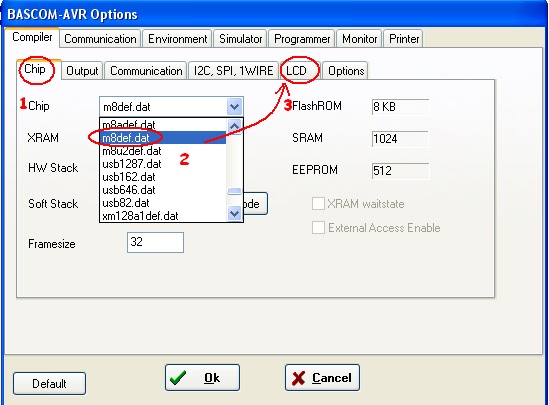Screen dimensions: 549x405
Task: Choose m8u2def.dat from the chip list
Action: [x=163, y=151]
